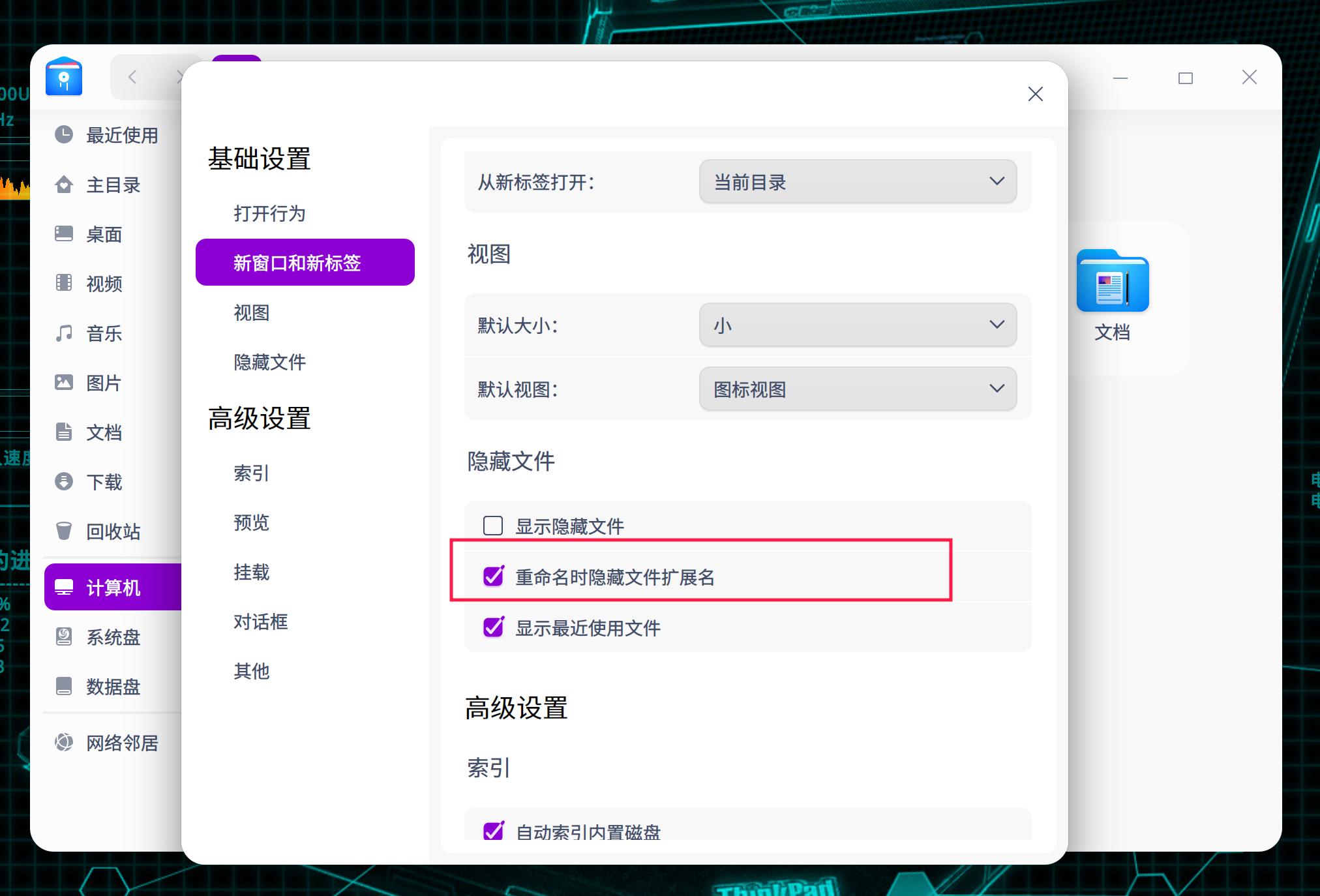Toggle Show recent files (显示最近使用文件) checkbox
Screen dimensions: 1320x896
(x=493, y=627)
